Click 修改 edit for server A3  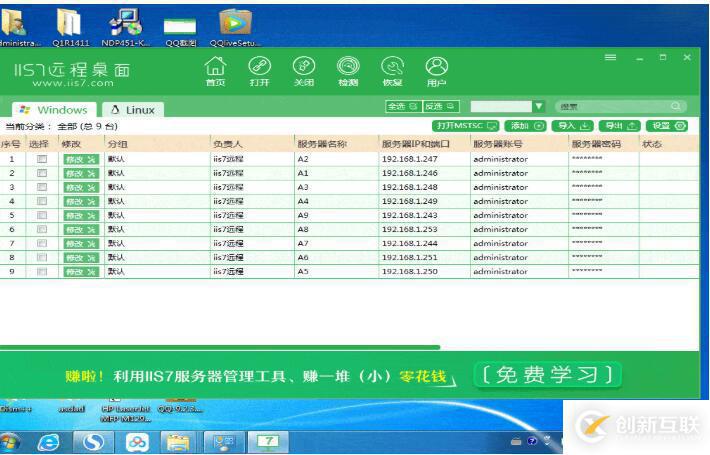coord(81,187)
